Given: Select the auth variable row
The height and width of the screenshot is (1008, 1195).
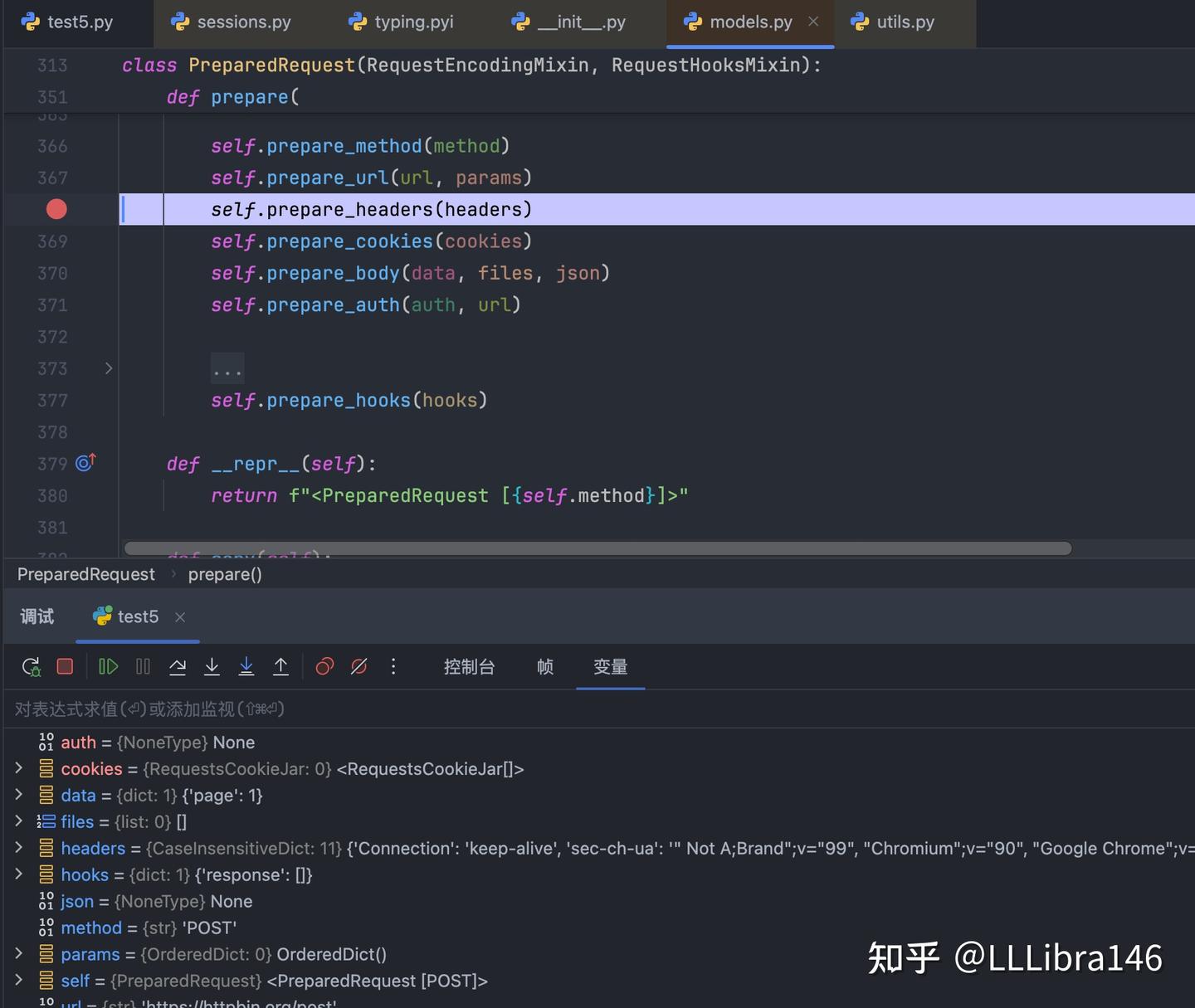Looking at the screenshot, I should [599, 743].
